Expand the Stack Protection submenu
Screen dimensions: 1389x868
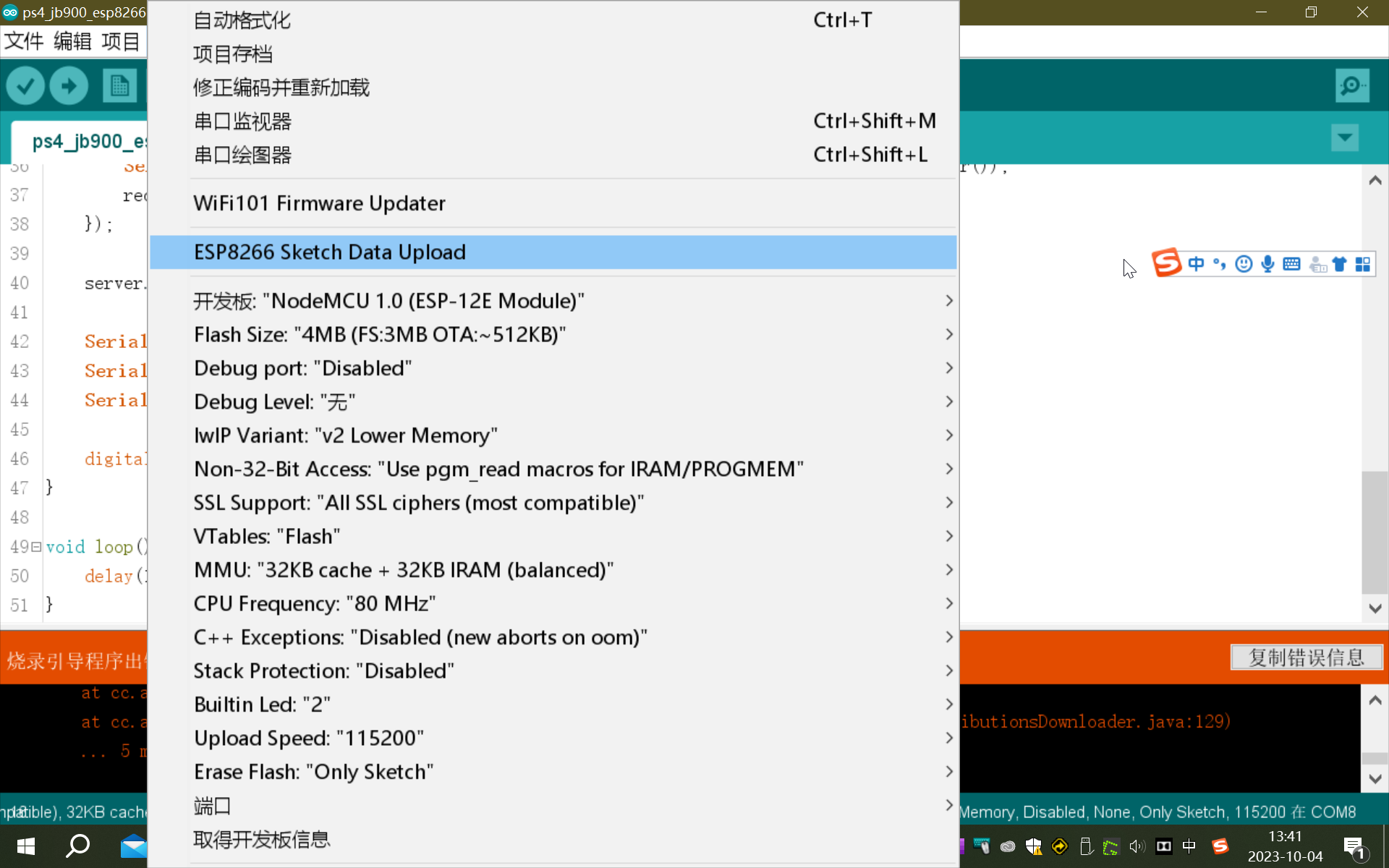tap(553, 671)
